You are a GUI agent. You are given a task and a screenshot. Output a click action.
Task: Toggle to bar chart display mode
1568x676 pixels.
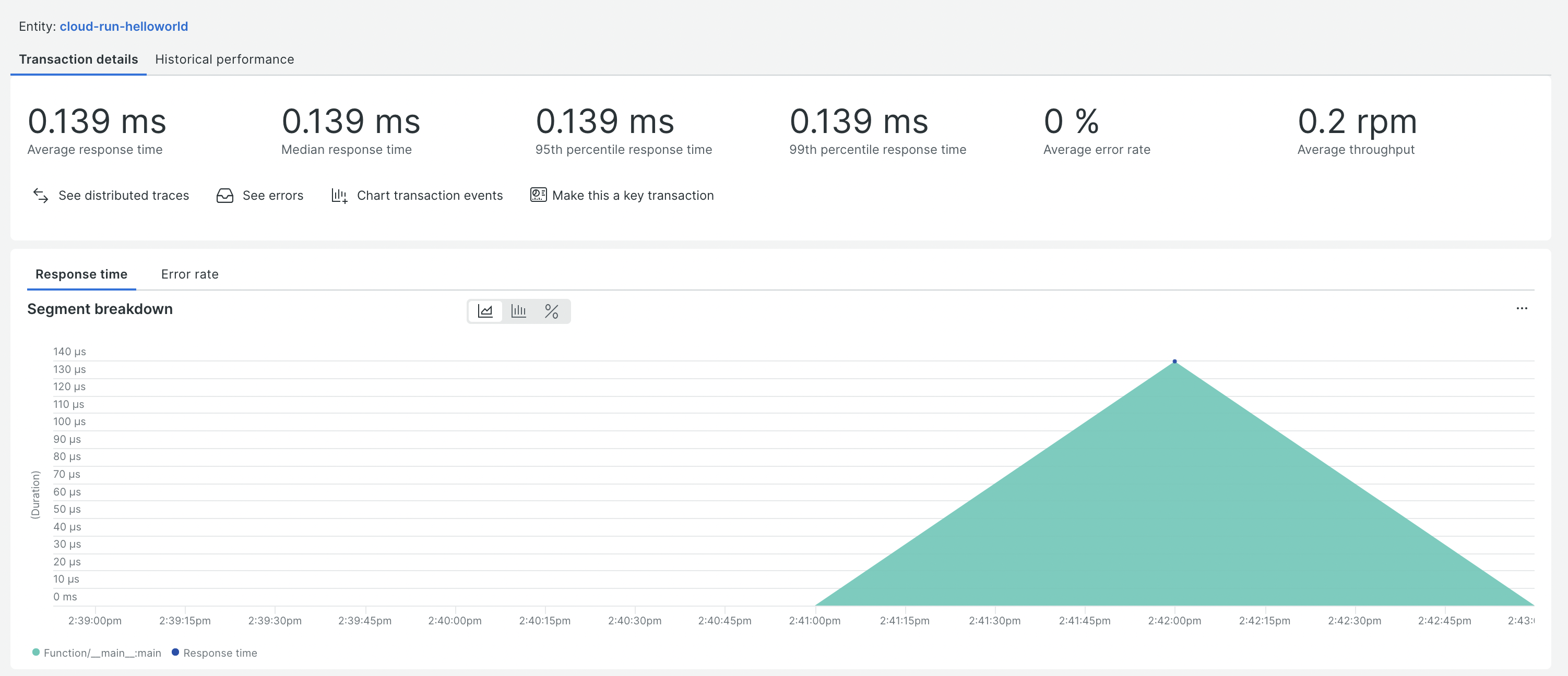(x=519, y=310)
